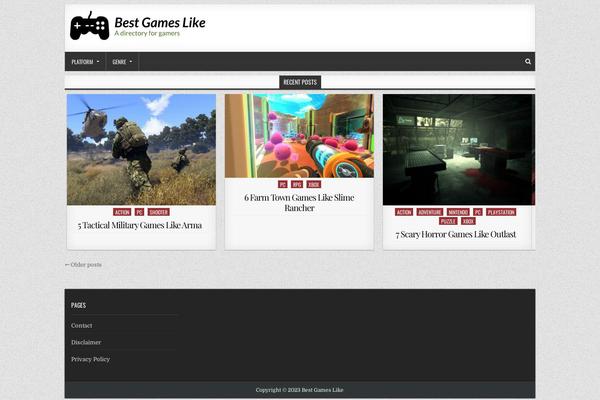The image size is (600, 400).
Task: Open the Best Games Like site title
Action: (160, 23)
